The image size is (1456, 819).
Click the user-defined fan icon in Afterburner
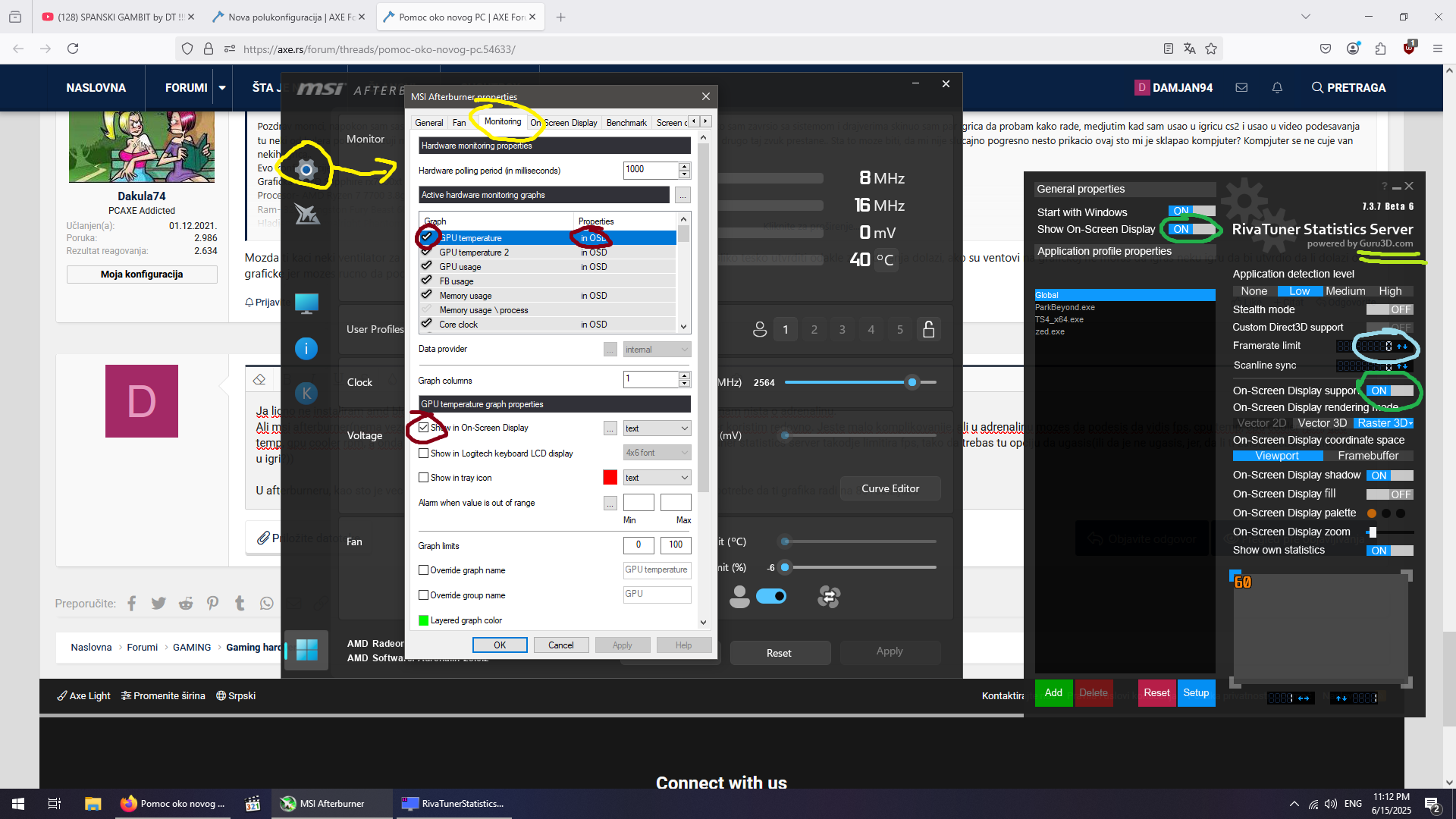pyautogui.click(x=739, y=597)
